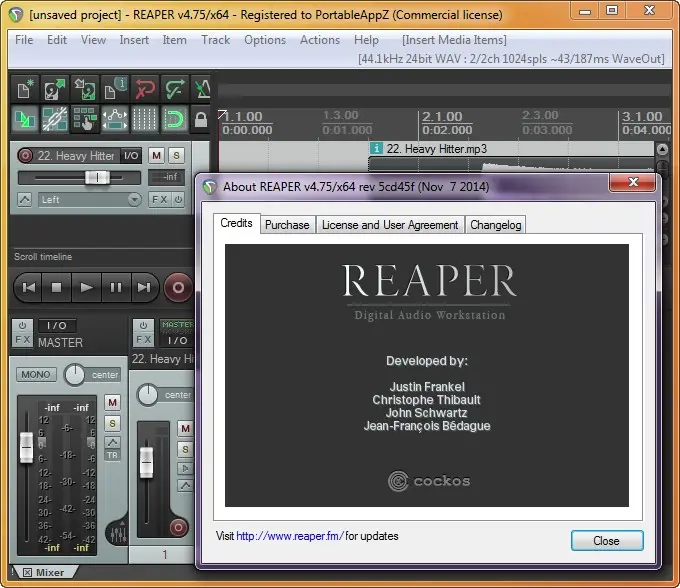The height and width of the screenshot is (588, 680).
Task: Click Close in the About dialog
Action: point(607,541)
